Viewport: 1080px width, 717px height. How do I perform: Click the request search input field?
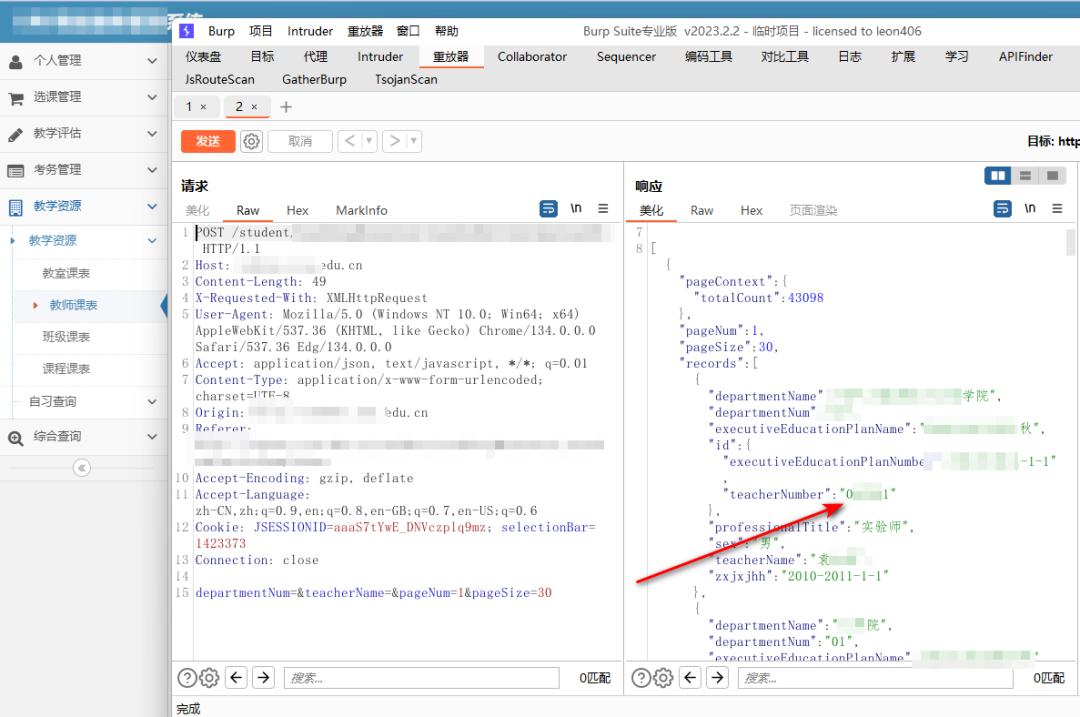(421, 678)
